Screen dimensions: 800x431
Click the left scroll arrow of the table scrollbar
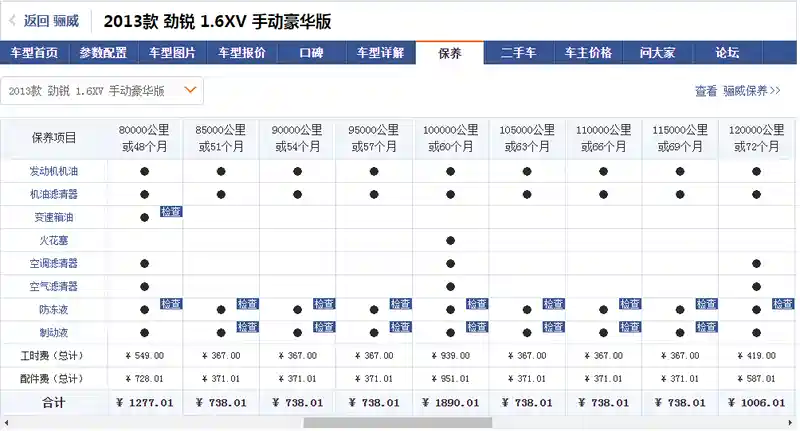(6, 423)
